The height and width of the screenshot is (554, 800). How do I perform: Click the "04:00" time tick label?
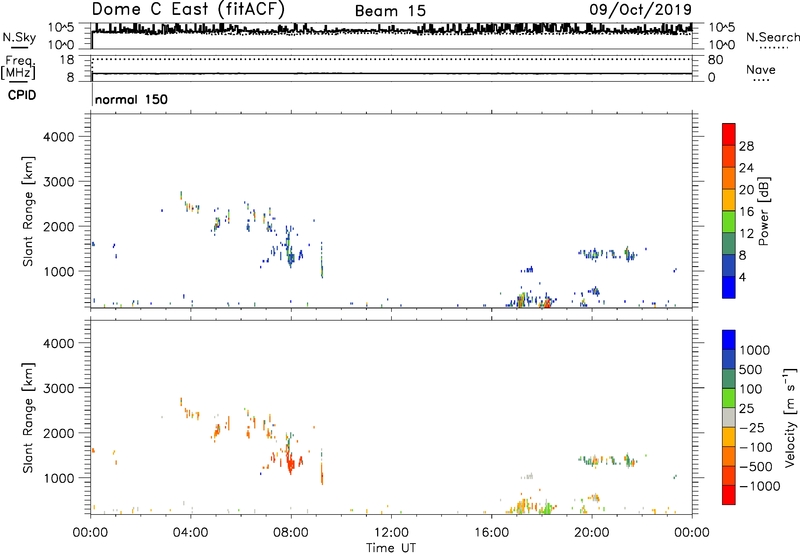pyautogui.click(x=190, y=533)
